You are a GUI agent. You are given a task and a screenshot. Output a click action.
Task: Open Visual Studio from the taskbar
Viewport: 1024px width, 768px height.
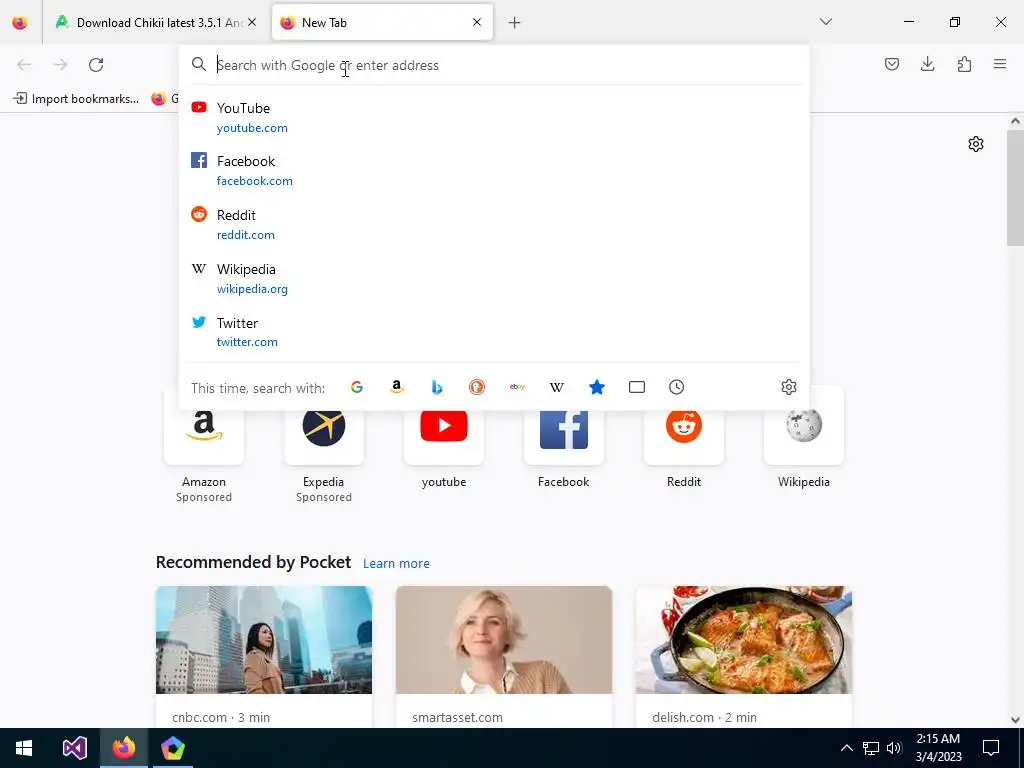tap(74, 748)
